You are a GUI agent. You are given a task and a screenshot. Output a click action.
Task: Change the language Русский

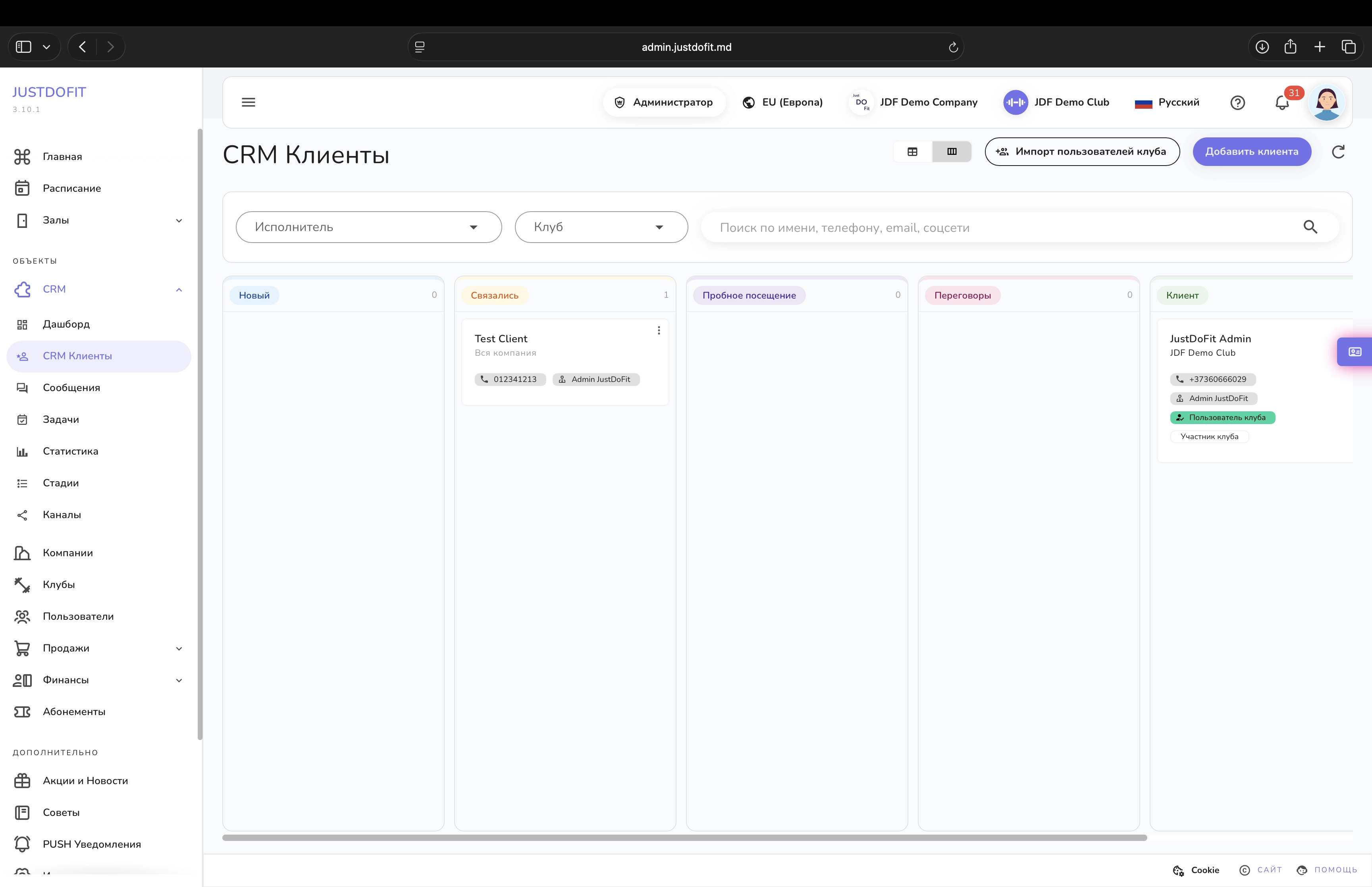click(1168, 102)
